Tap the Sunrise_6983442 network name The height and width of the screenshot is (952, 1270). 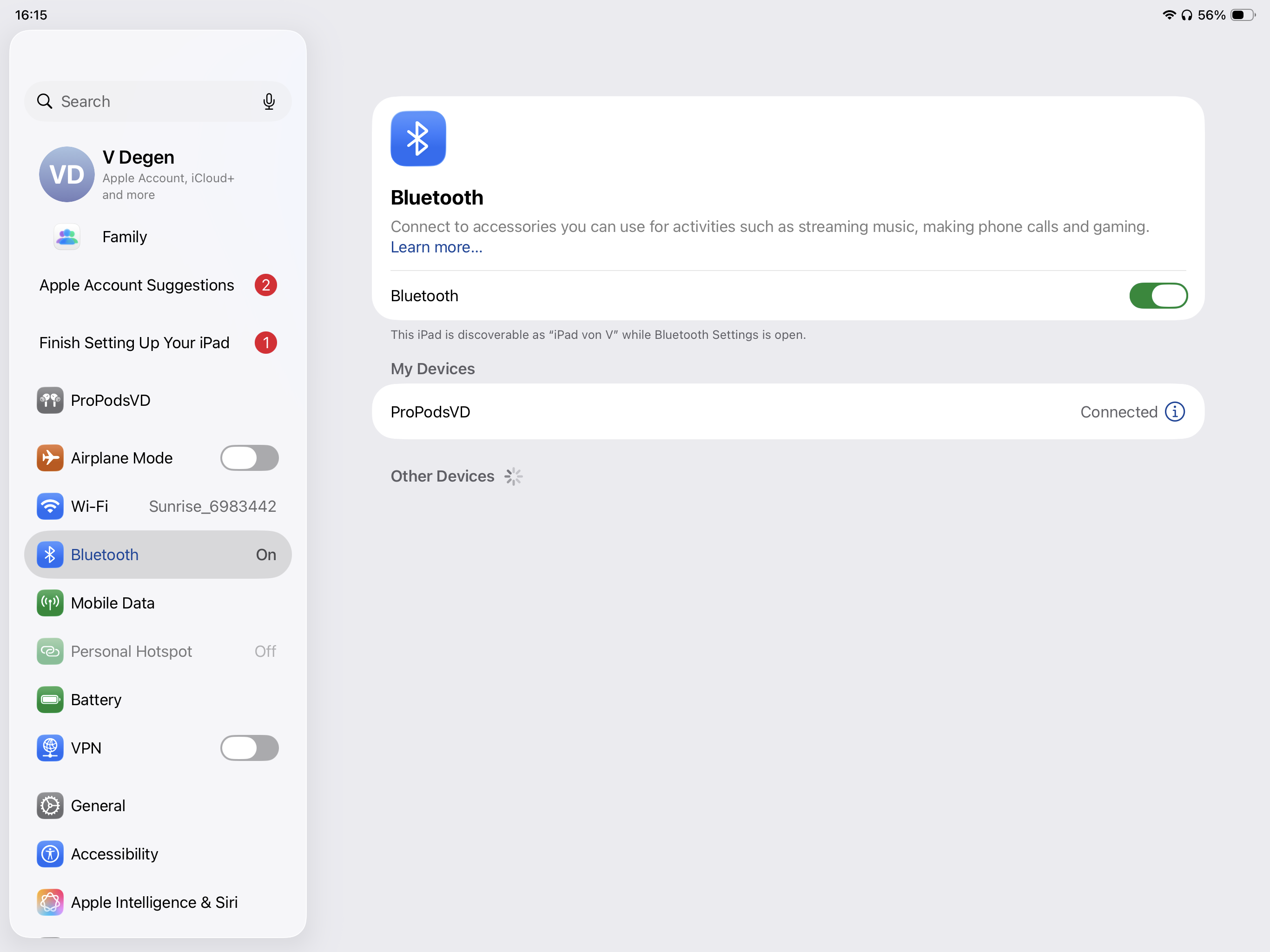pyautogui.click(x=212, y=506)
